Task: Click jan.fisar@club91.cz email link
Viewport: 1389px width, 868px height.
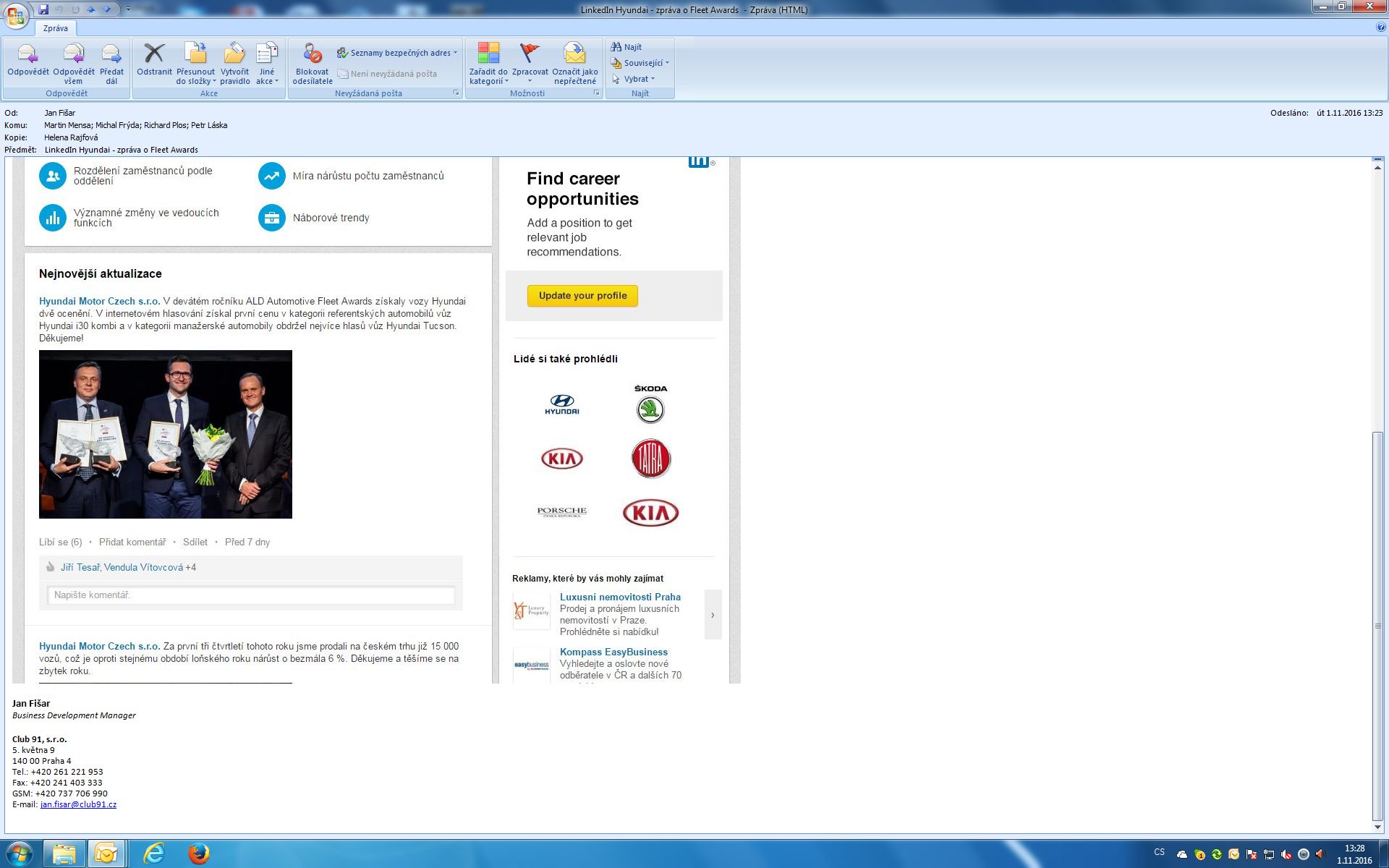Action: (x=78, y=804)
